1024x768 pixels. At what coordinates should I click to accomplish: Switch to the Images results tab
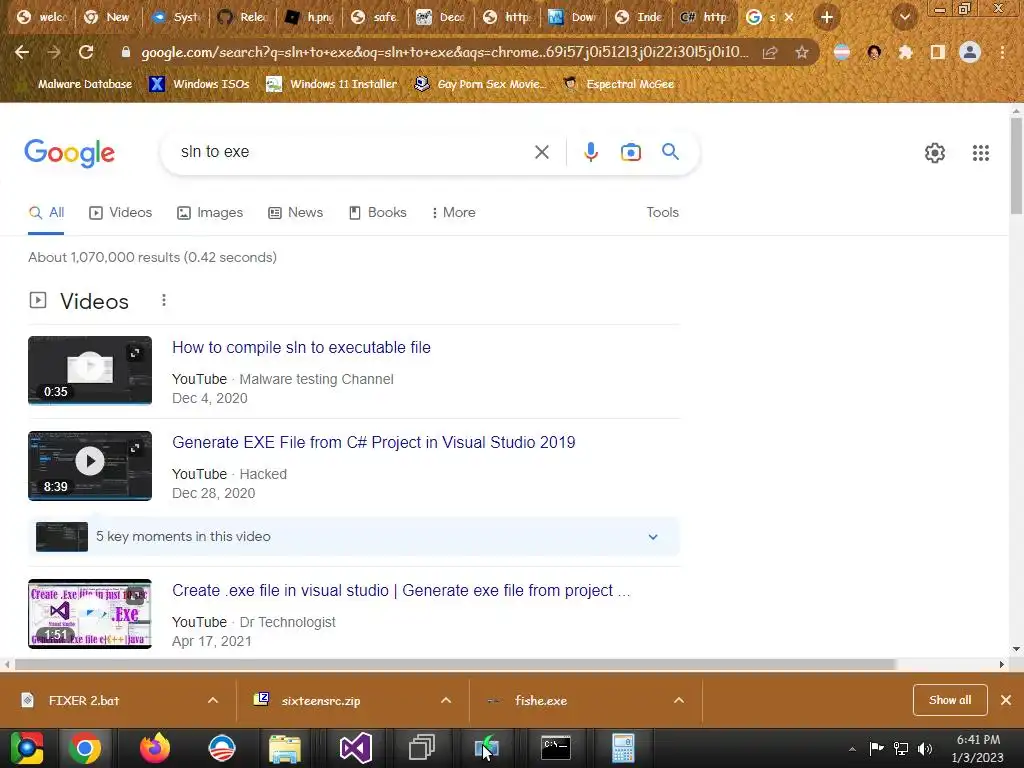[210, 212]
